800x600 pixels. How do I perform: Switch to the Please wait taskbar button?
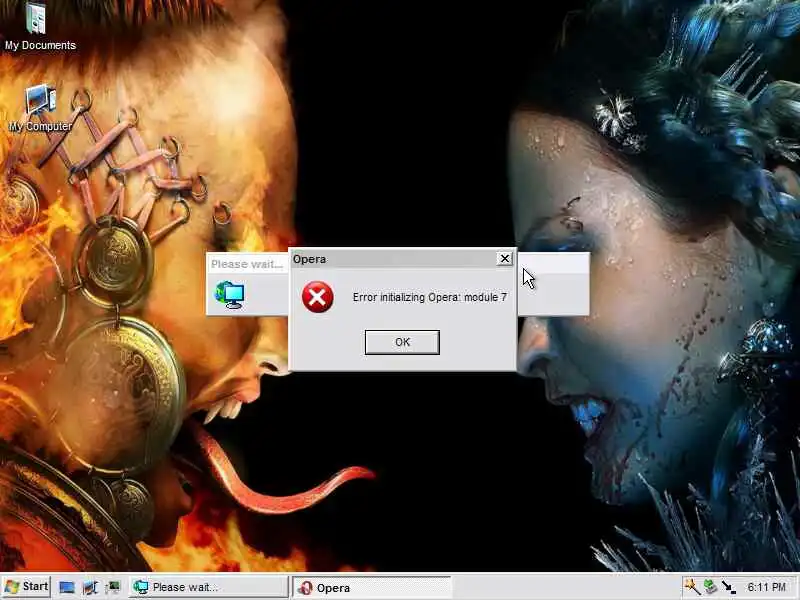tap(209, 587)
